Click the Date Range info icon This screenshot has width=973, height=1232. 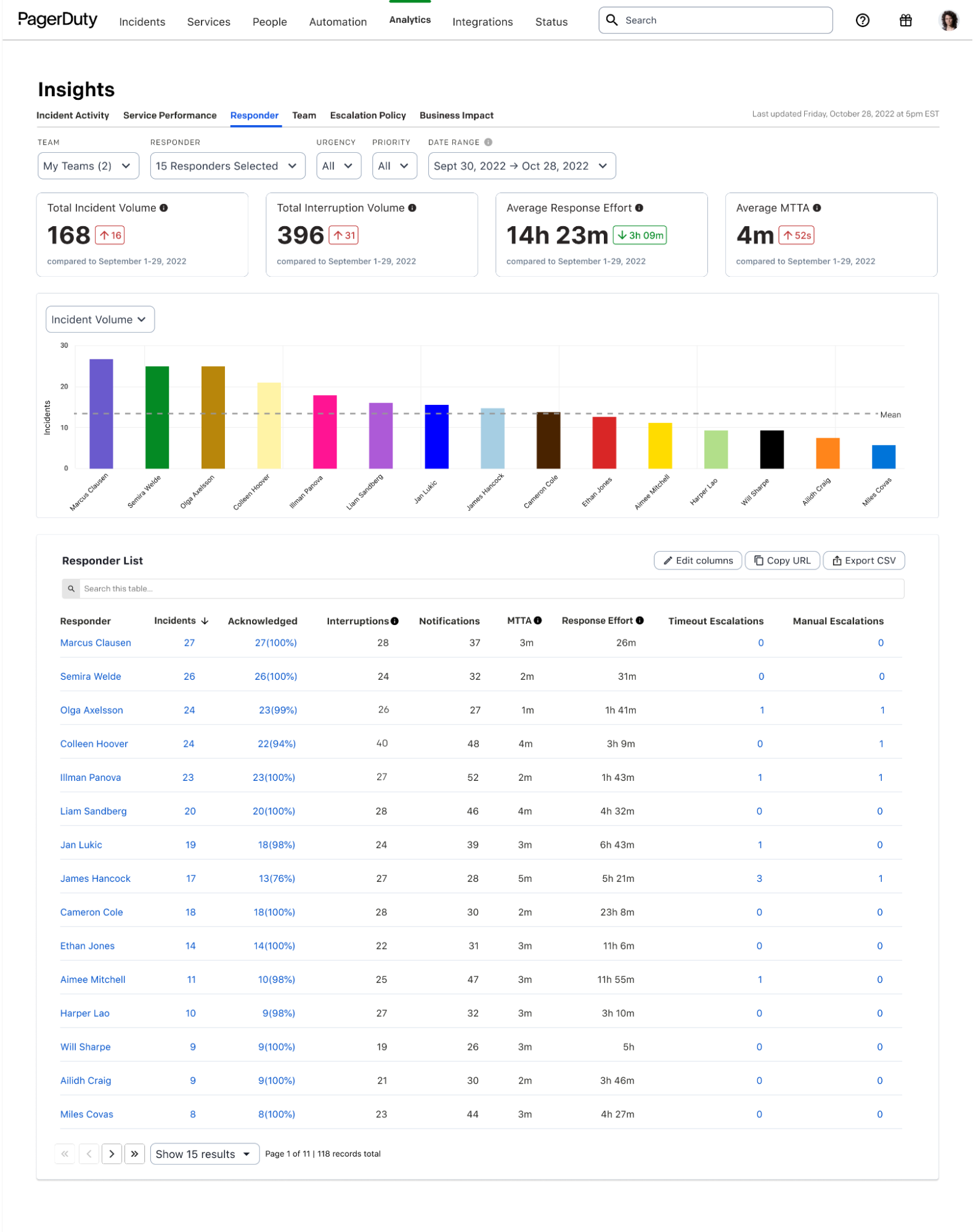coord(488,142)
